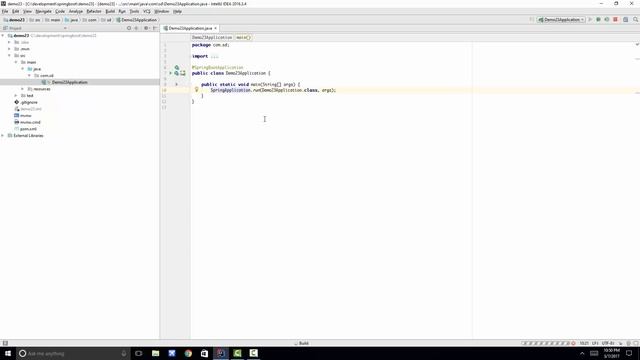The image size is (640, 360).
Task: Select the demo23.iml file
Action: tap(28, 109)
